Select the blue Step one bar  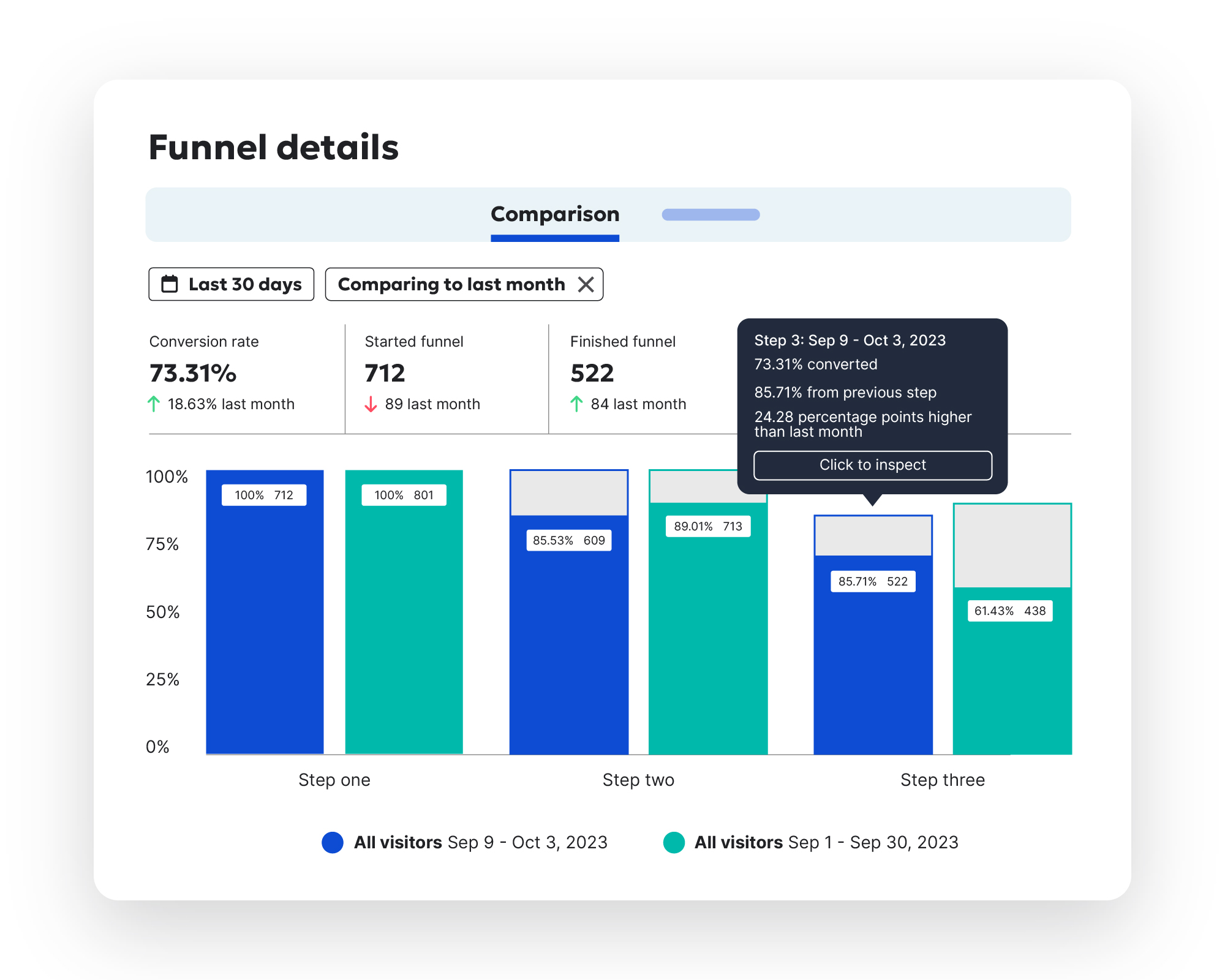click(x=264, y=612)
